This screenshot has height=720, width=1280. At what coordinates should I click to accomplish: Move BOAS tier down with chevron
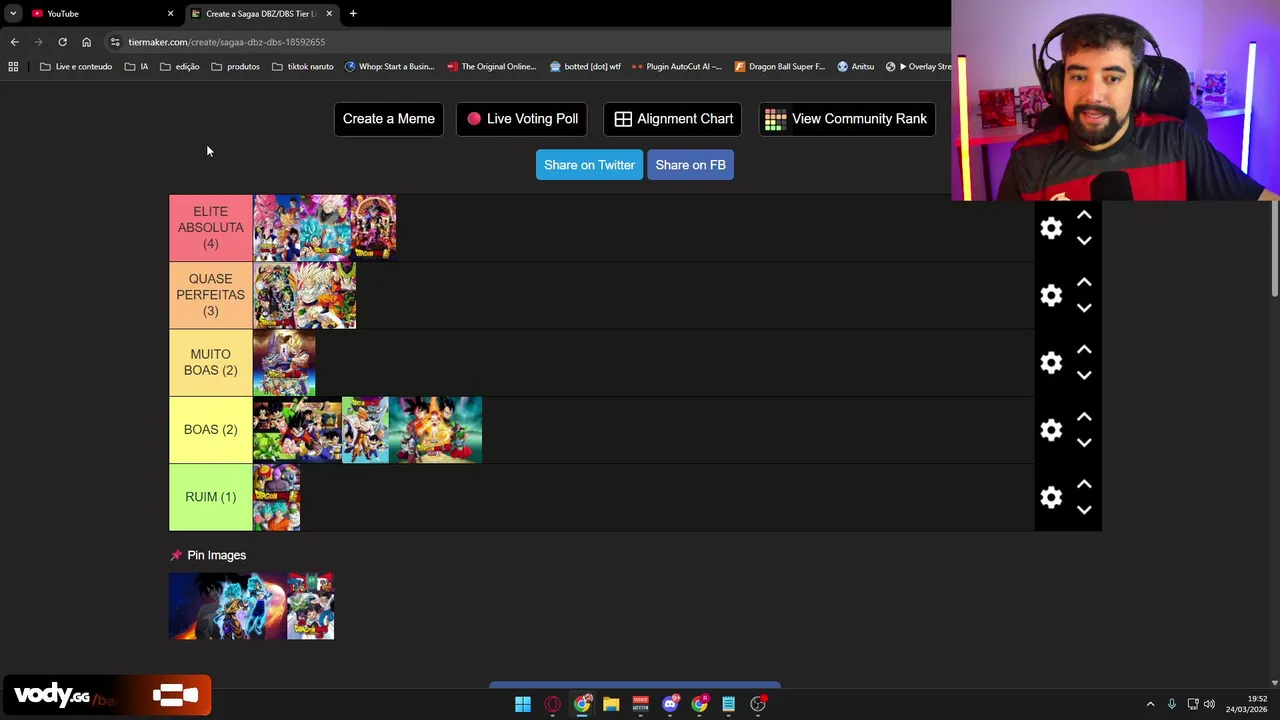[1084, 442]
